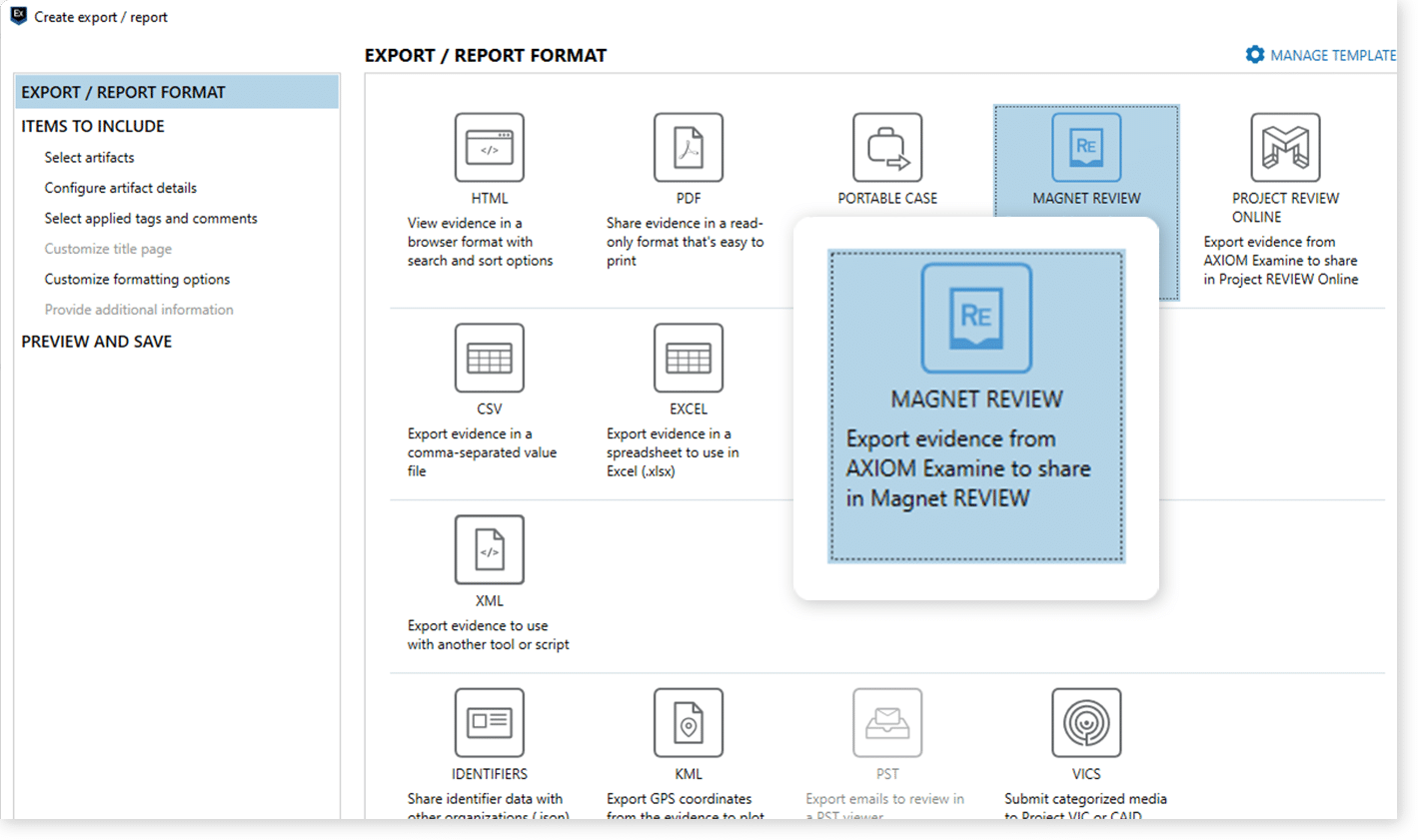1418x840 pixels.
Task: Click the disabled Customize title page step
Action: tap(108, 249)
